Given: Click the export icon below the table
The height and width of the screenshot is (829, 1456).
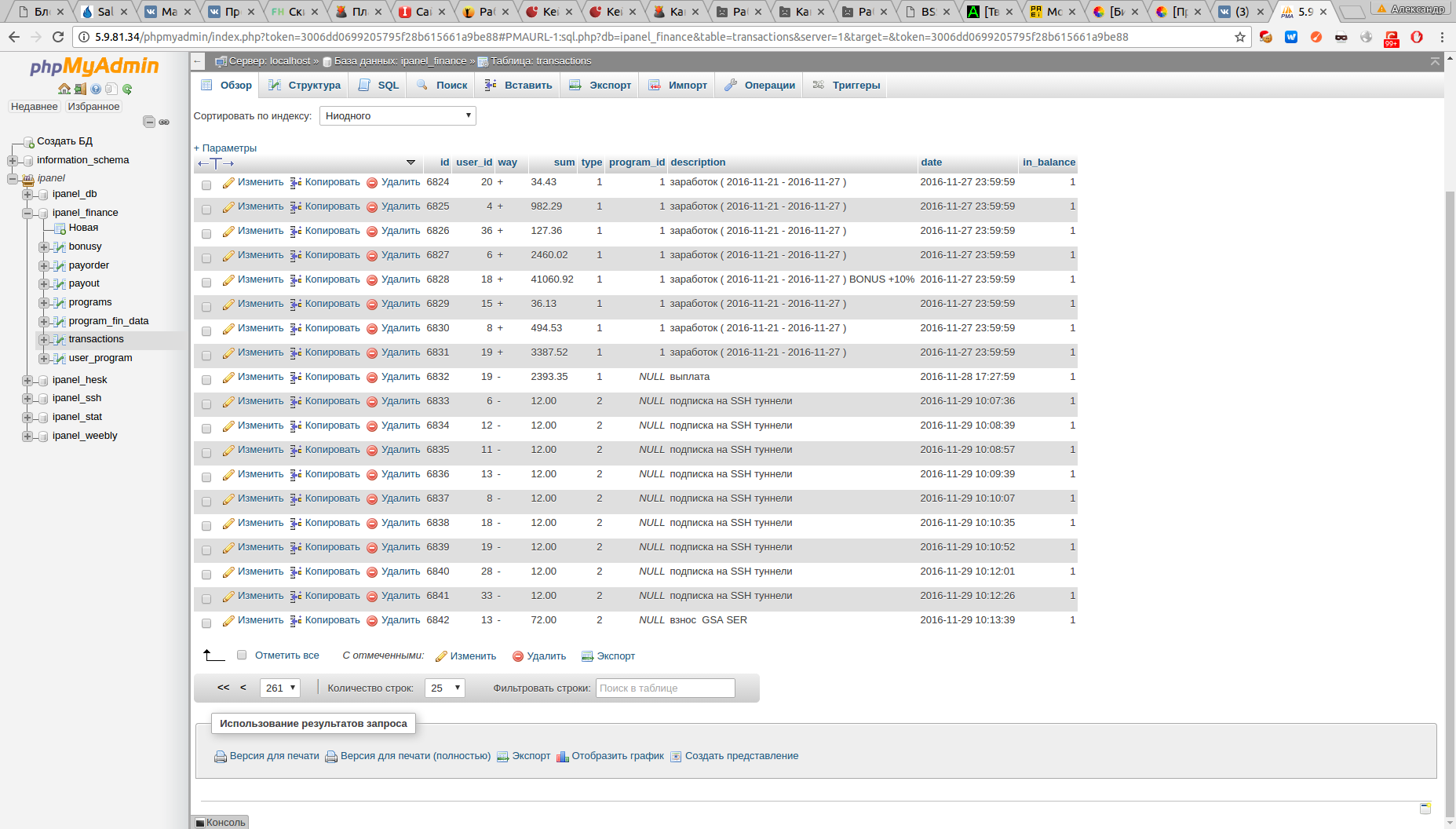Looking at the screenshot, I should [587, 656].
